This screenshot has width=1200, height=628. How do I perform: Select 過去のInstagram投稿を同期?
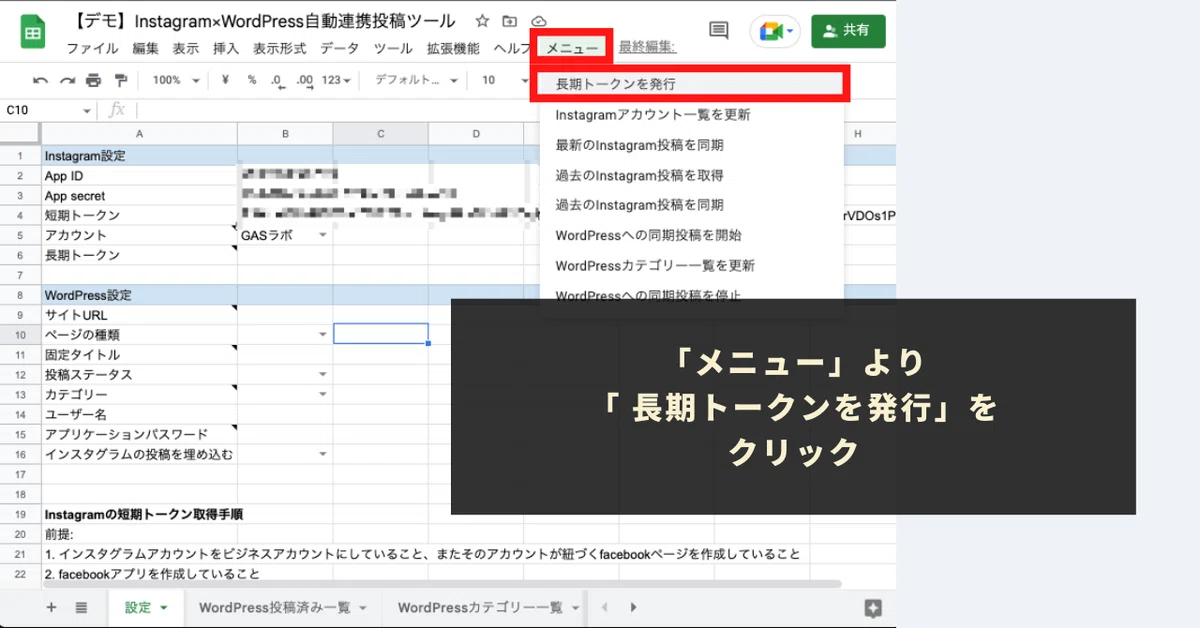coord(690,205)
